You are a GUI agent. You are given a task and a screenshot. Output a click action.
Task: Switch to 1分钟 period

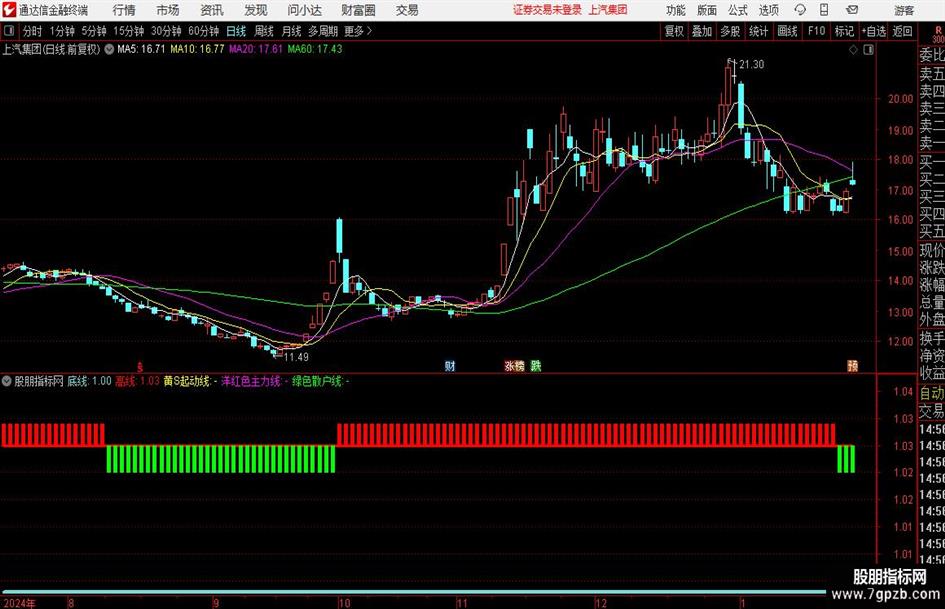pyautogui.click(x=61, y=31)
